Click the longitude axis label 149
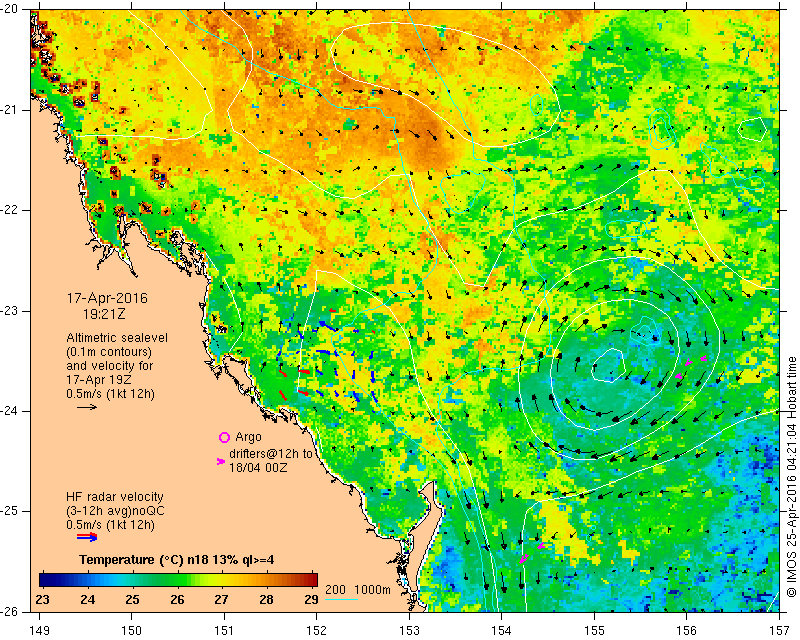The width and height of the screenshot is (800, 640). pyautogui.click(x=39, y=632)
